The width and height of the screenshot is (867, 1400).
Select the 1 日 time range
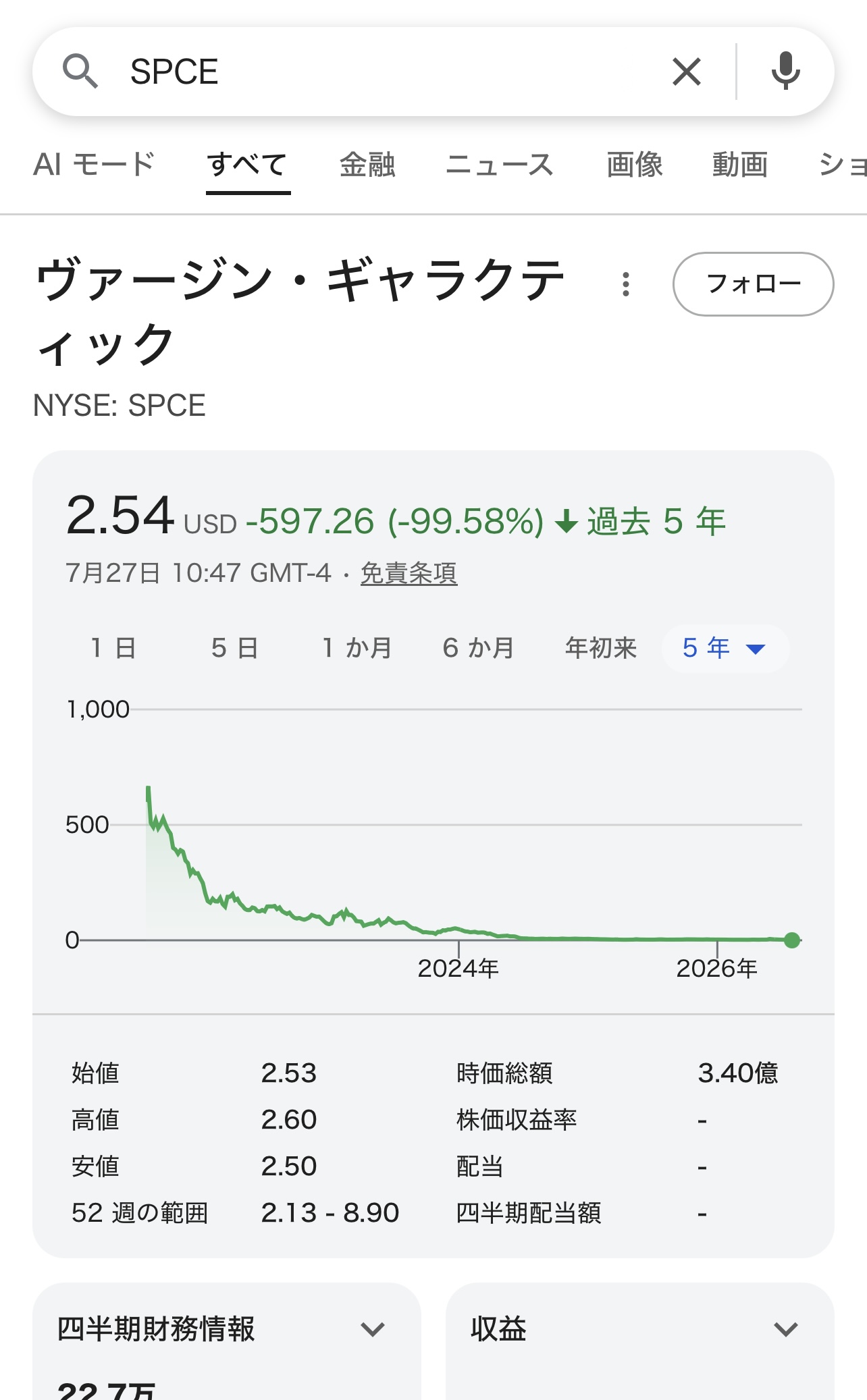pyautogui.click(x=113, y=648)
